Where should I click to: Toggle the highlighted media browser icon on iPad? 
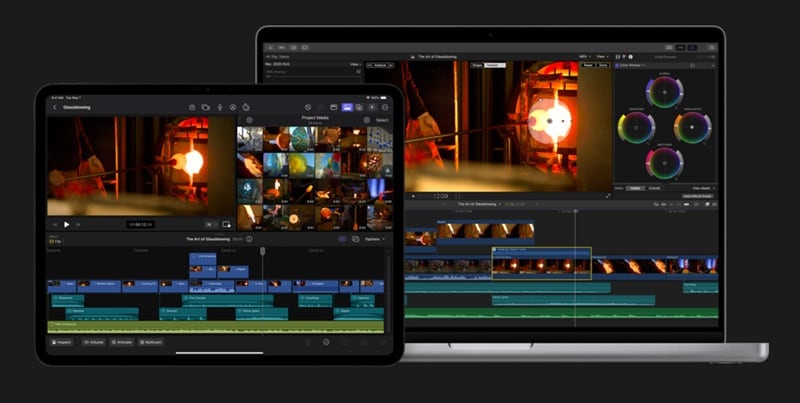pos(347,107)
